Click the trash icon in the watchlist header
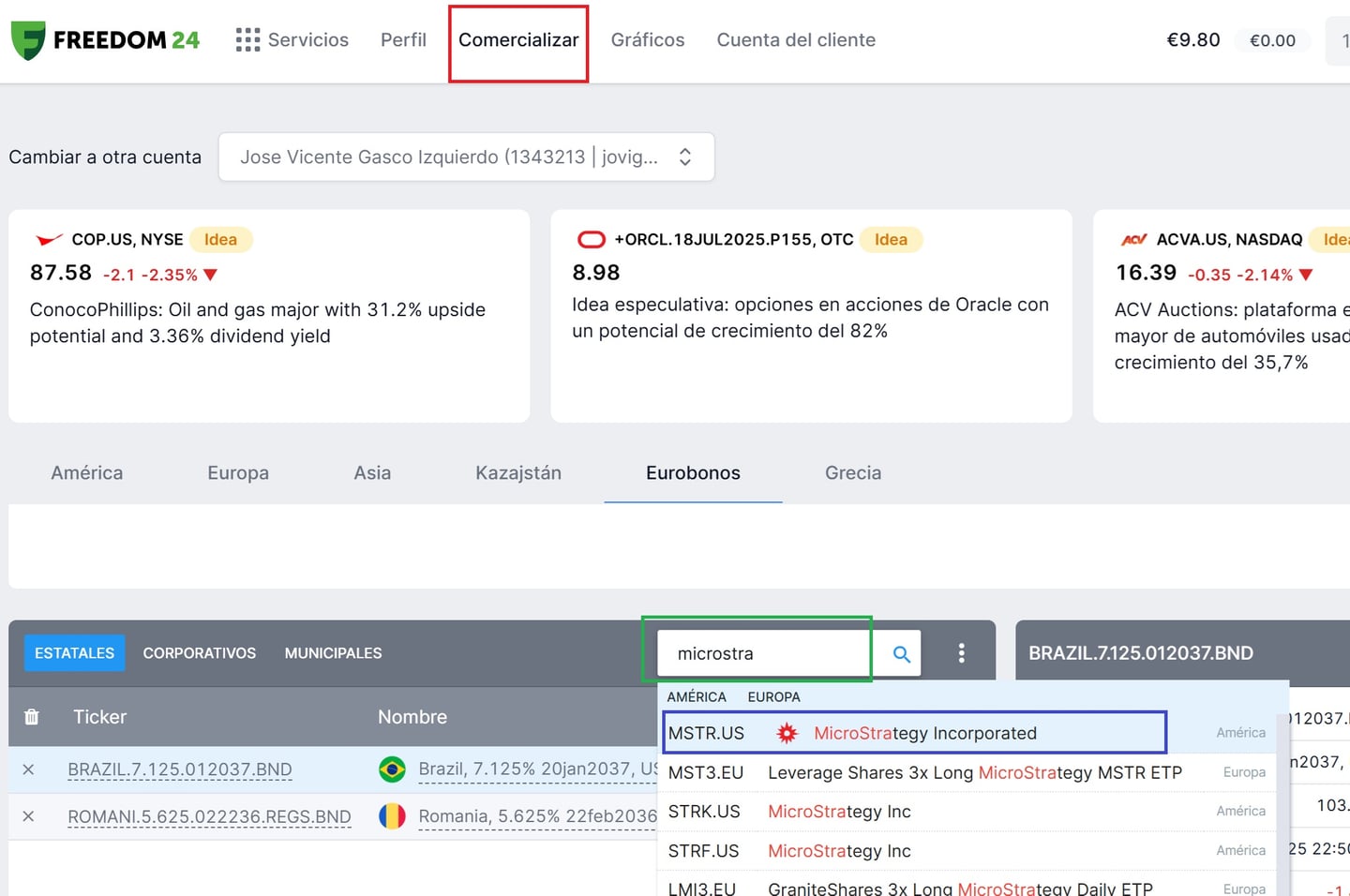This screenshot has width=1350, height=896. (x=31, y=716)
